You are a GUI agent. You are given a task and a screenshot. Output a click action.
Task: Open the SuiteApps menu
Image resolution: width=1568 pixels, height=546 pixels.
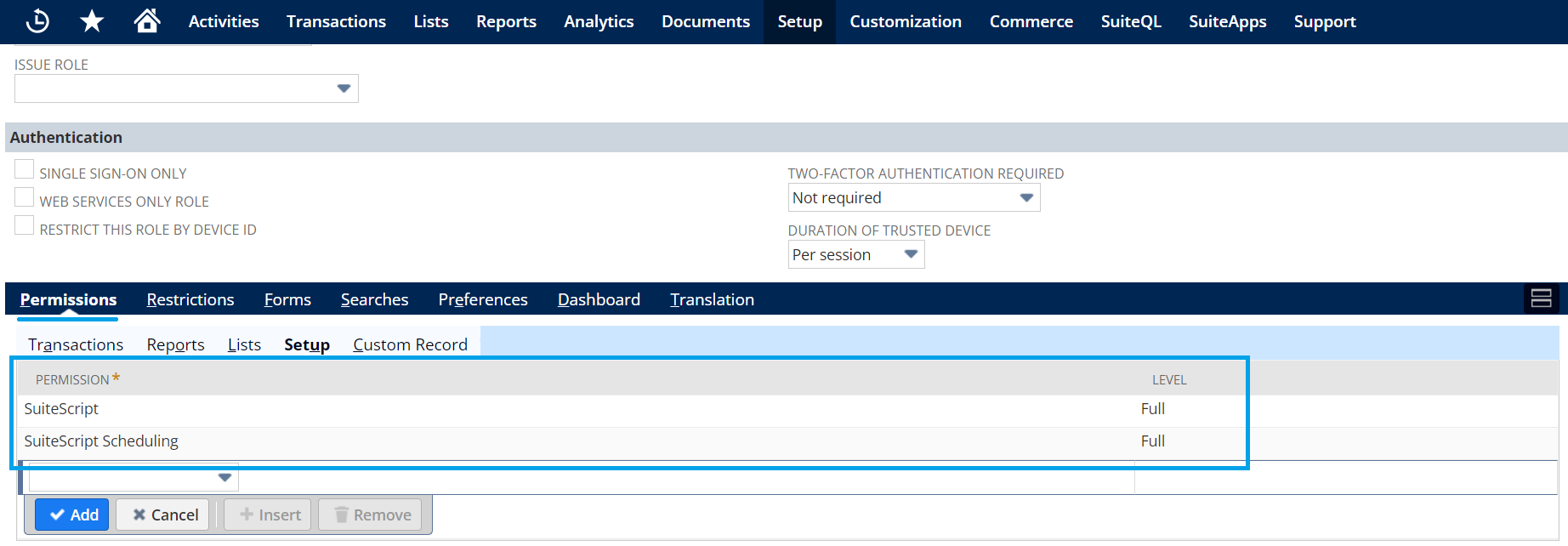1227,21
